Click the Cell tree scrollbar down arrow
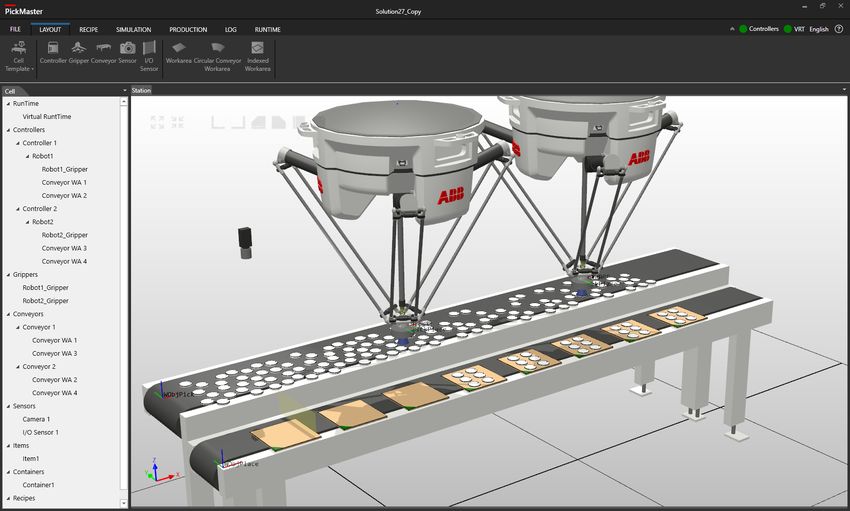Viewport: 850px width, 511px height. click(x=124, y=503)
